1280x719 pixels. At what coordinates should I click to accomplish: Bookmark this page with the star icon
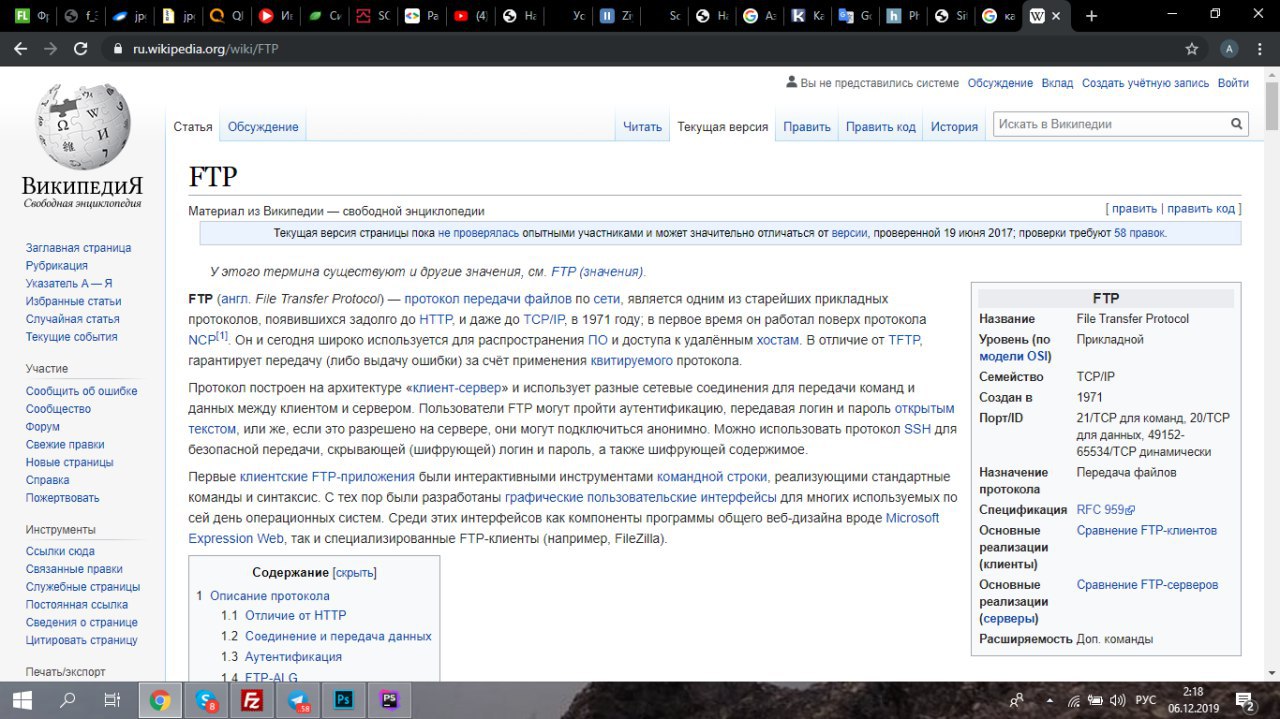(1191, 48)
